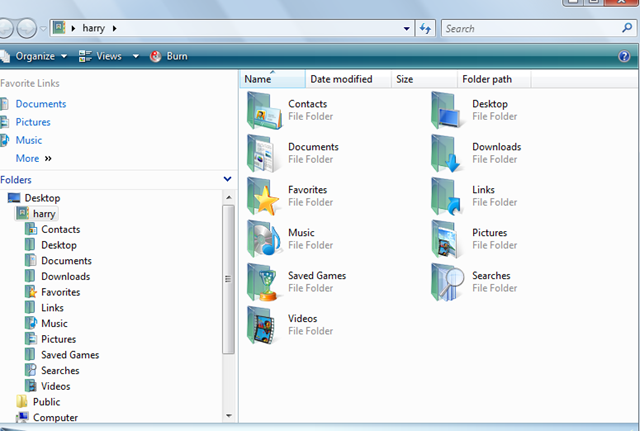Image resolution: width=640 pixels, height=431 pixels.
Task: Select harry user icon in folder tree
Action: coord(22,213)
